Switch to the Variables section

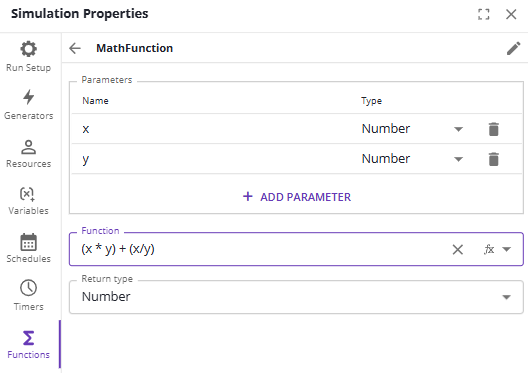point(29,201)
